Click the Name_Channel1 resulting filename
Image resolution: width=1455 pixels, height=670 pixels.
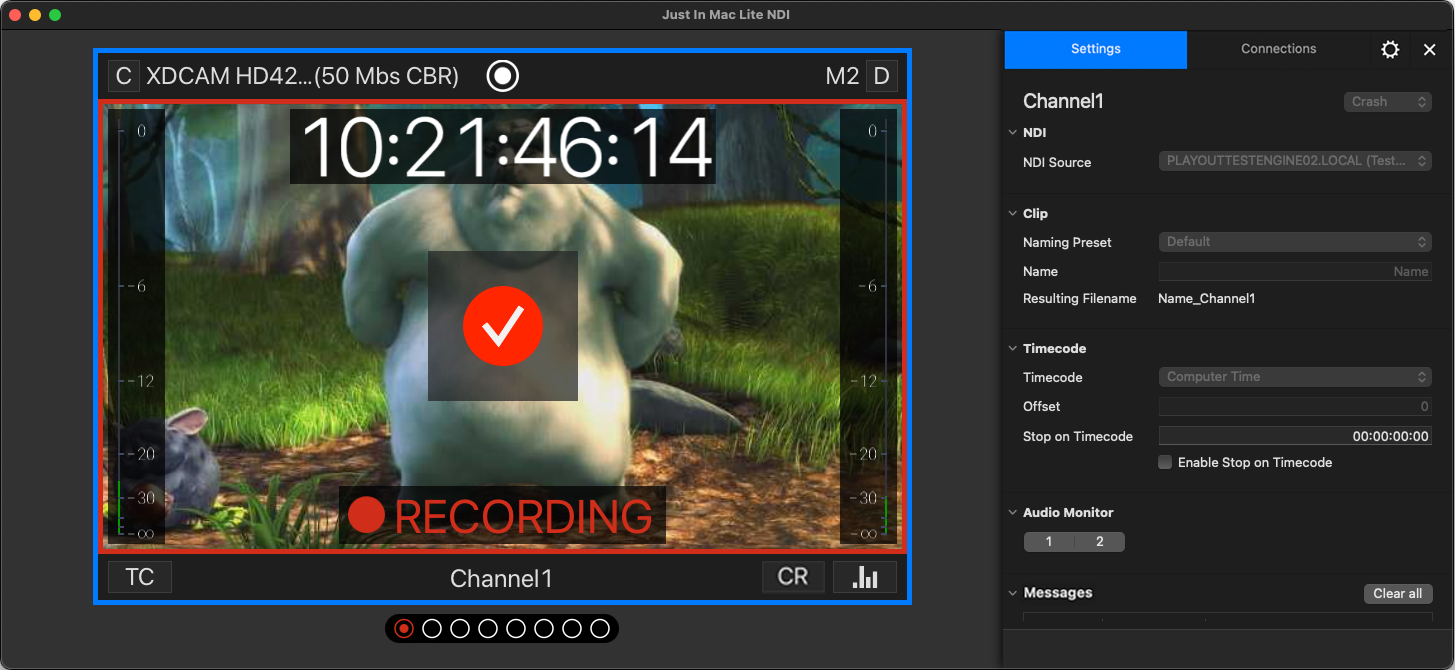tap(1206, 298)
